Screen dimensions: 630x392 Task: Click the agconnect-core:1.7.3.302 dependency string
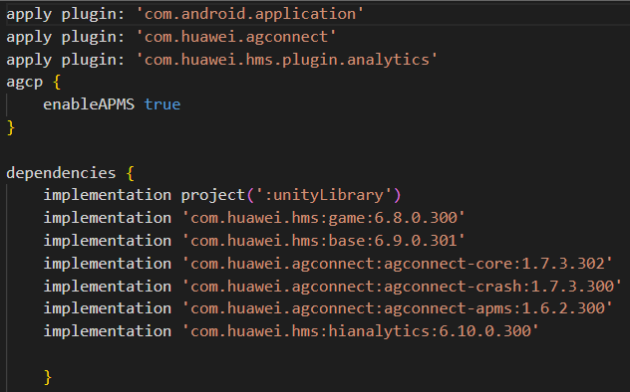tap(397, 264)
